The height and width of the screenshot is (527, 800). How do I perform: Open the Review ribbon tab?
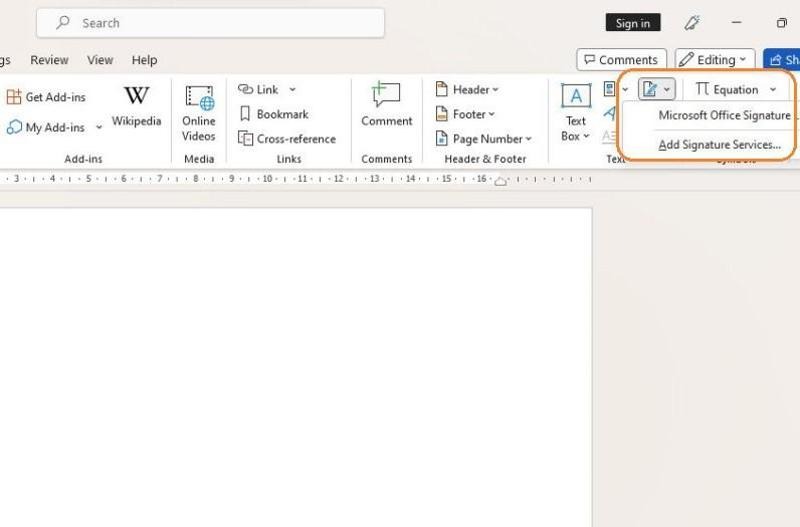click(49, 60)
